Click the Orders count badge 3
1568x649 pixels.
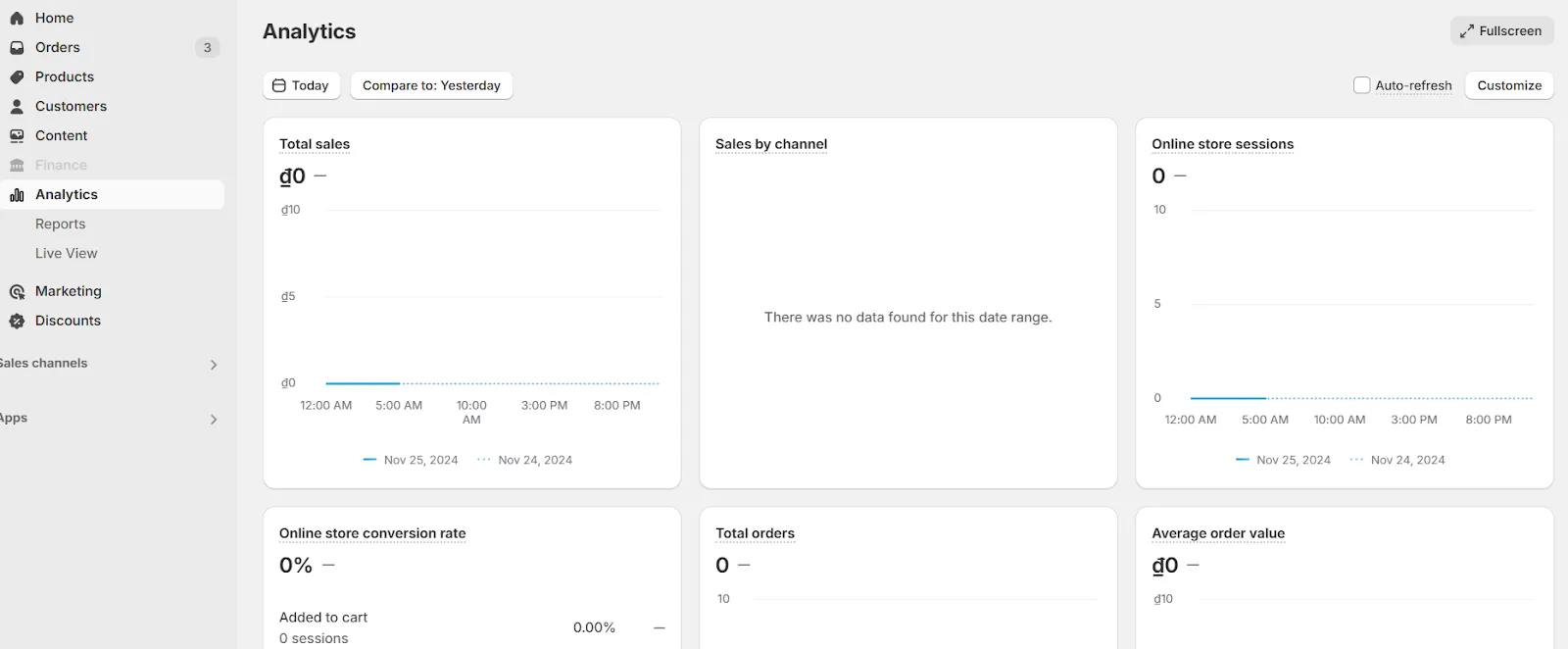(207, 47)
